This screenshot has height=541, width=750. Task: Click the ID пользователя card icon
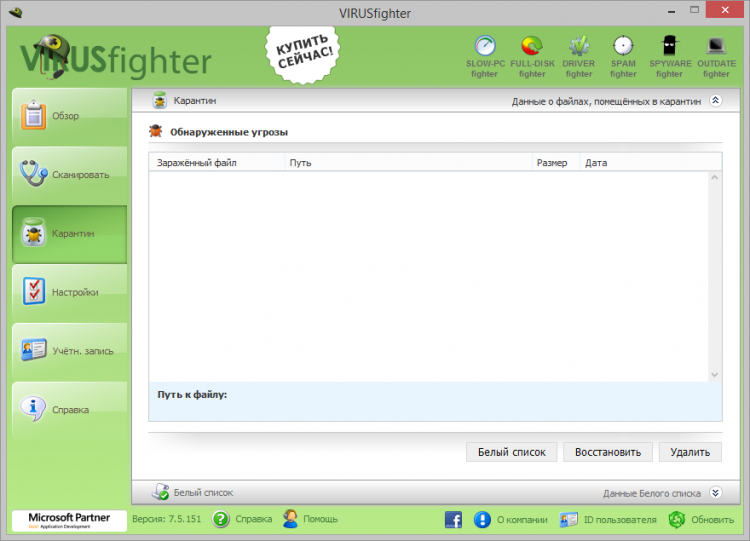tap(569, 519)
